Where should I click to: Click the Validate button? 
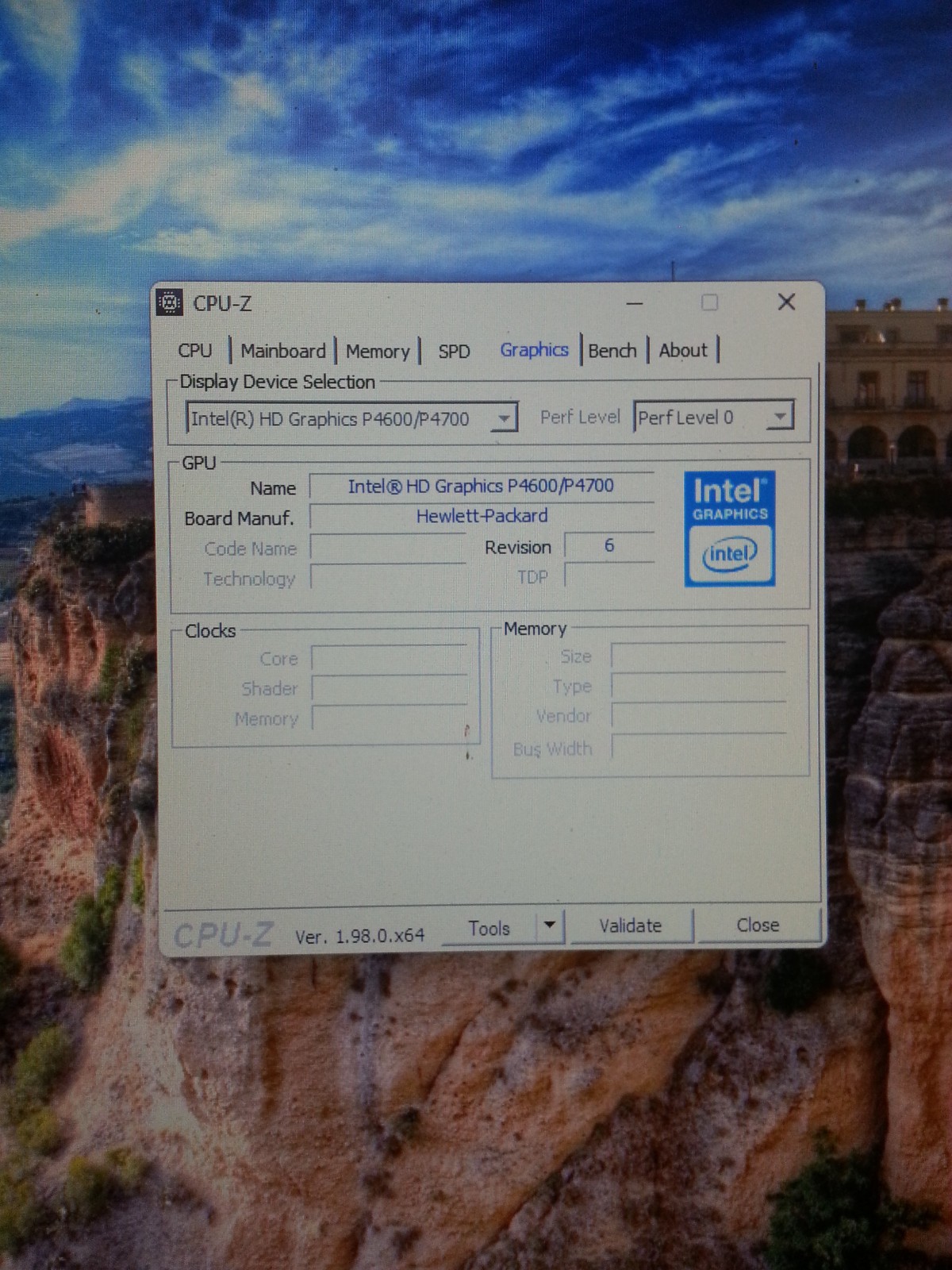pos(631,926)
